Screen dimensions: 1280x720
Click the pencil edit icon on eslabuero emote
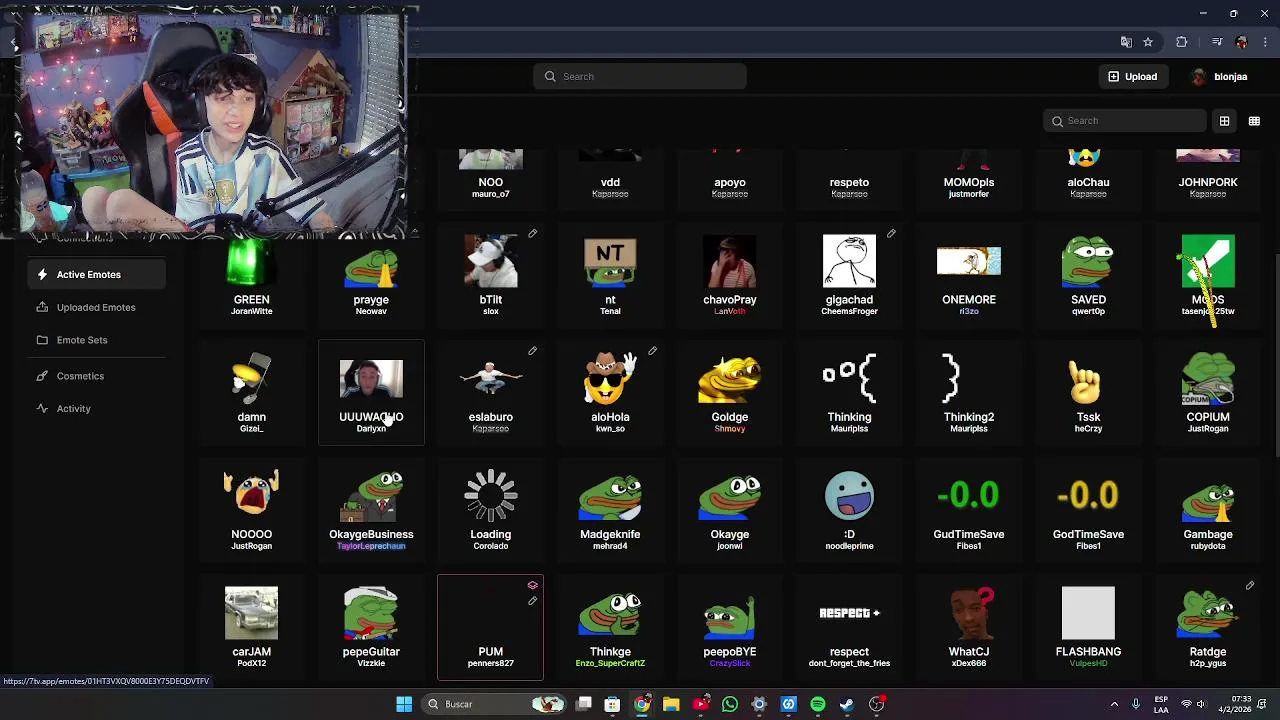pyautogui.click(x=533, y=351)
